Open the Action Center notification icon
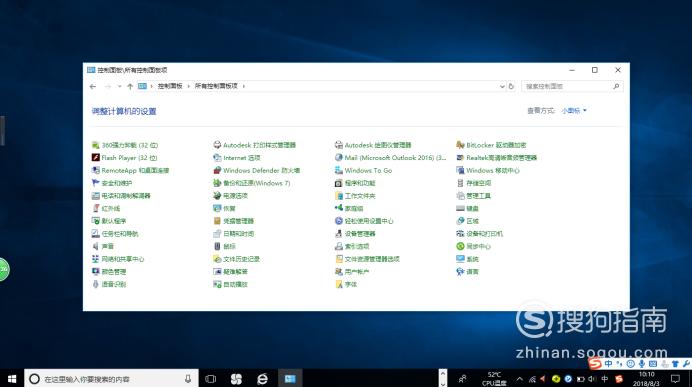 pos(675,379)
